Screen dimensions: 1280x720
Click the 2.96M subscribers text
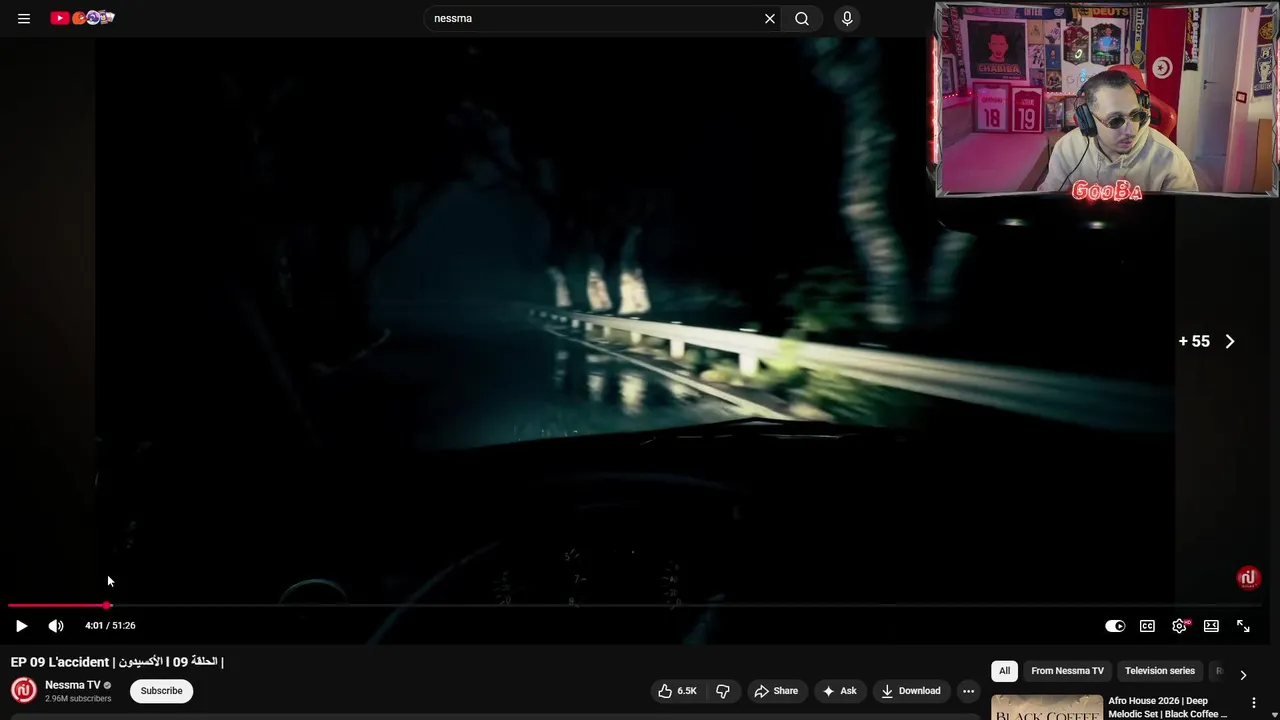(x=78, y=698)
